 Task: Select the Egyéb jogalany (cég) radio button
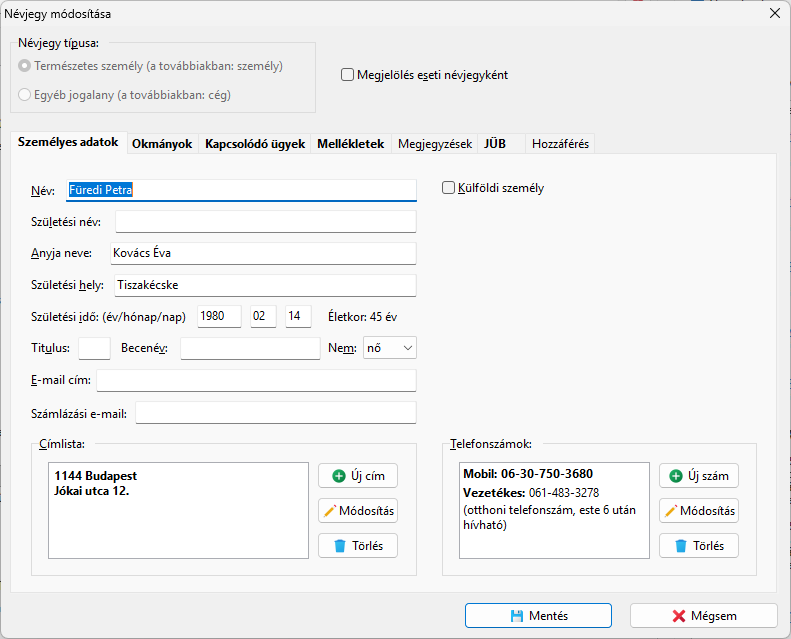(25, 96)
